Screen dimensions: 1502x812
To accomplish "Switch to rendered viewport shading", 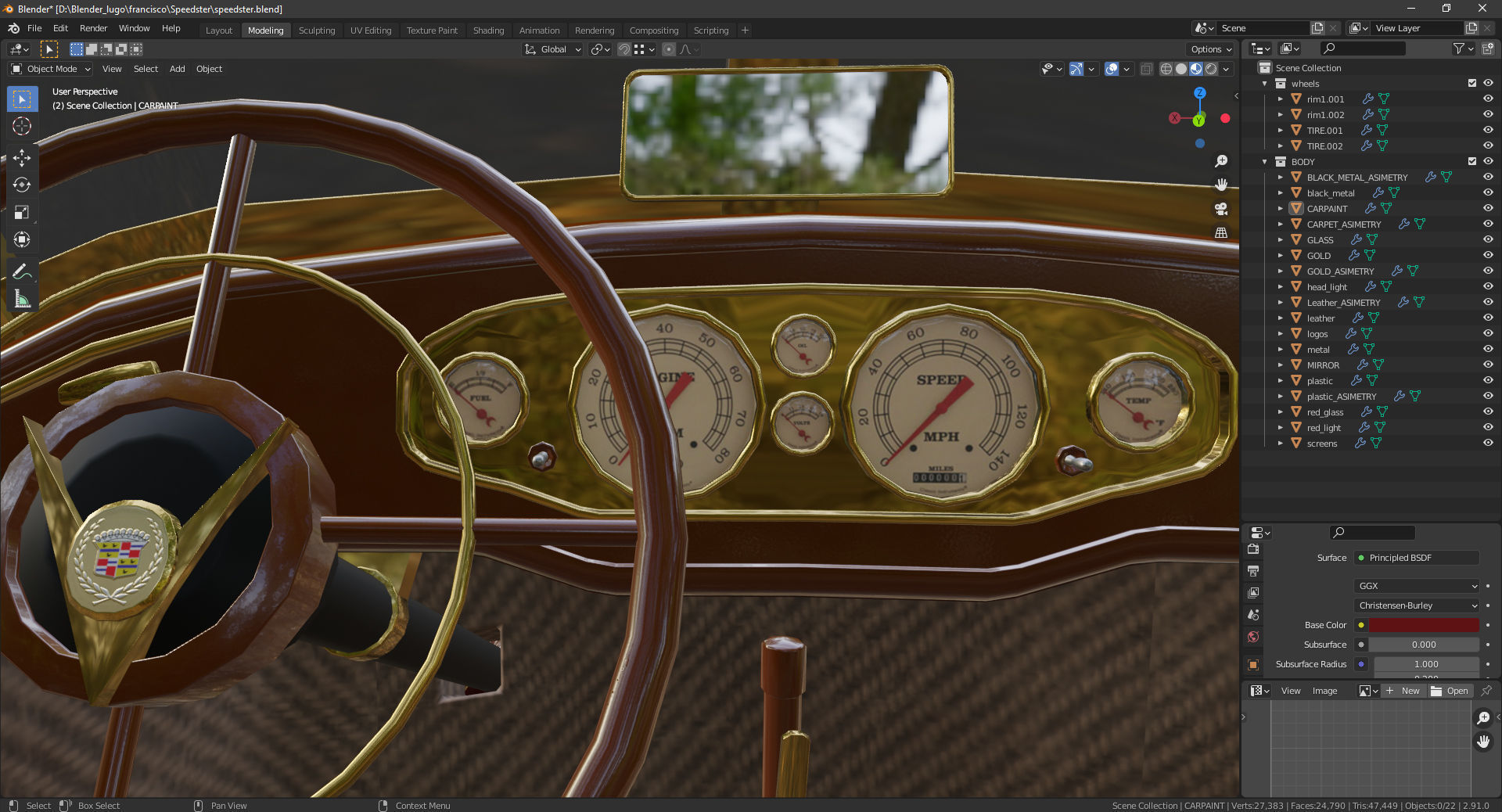I will click(1211, 69).
